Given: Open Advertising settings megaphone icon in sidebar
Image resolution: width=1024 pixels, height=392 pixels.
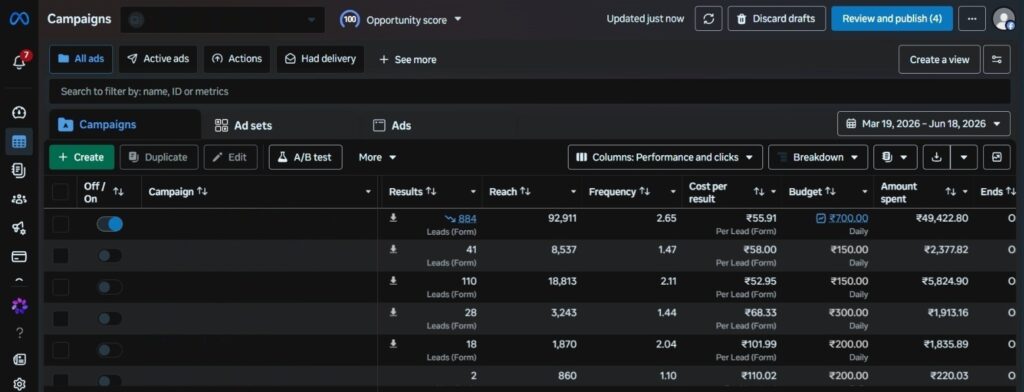Looking at the screenshot, I should click(x=19, y=228).
